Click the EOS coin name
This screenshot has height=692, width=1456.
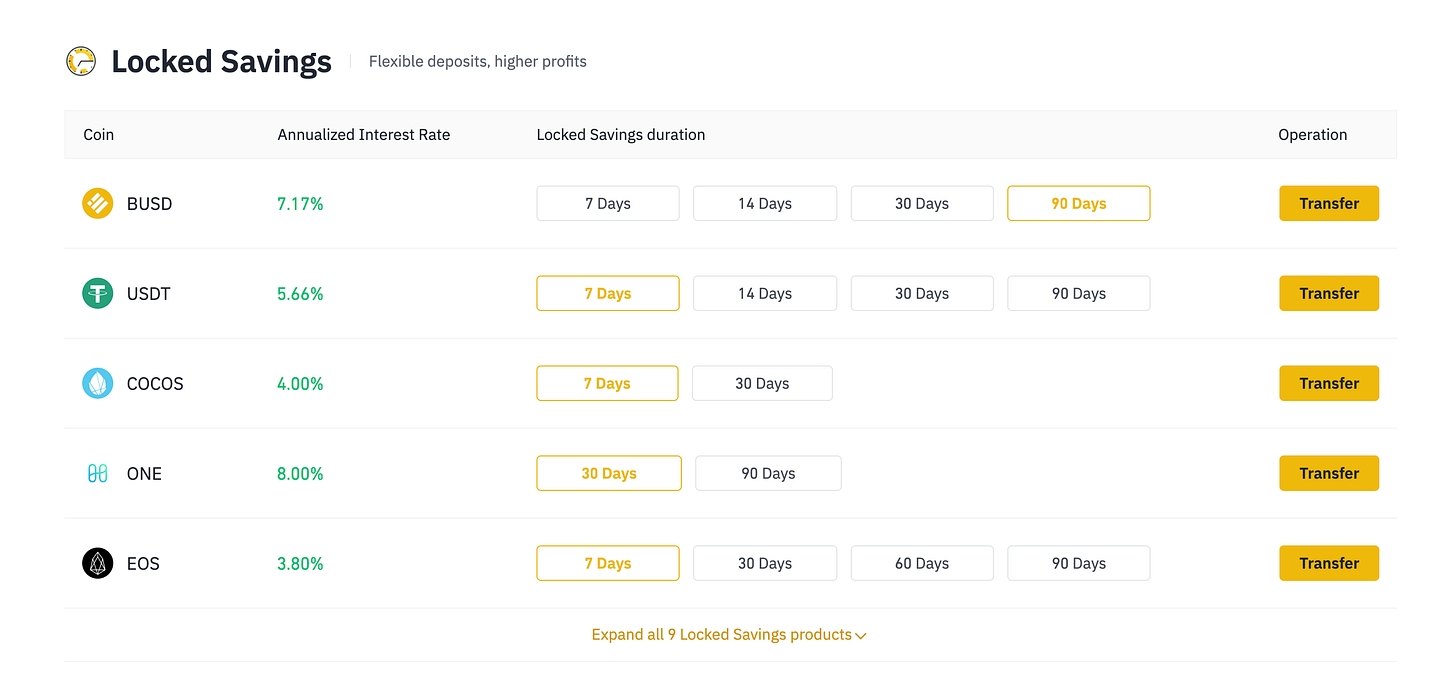click(x=143, y=564)
